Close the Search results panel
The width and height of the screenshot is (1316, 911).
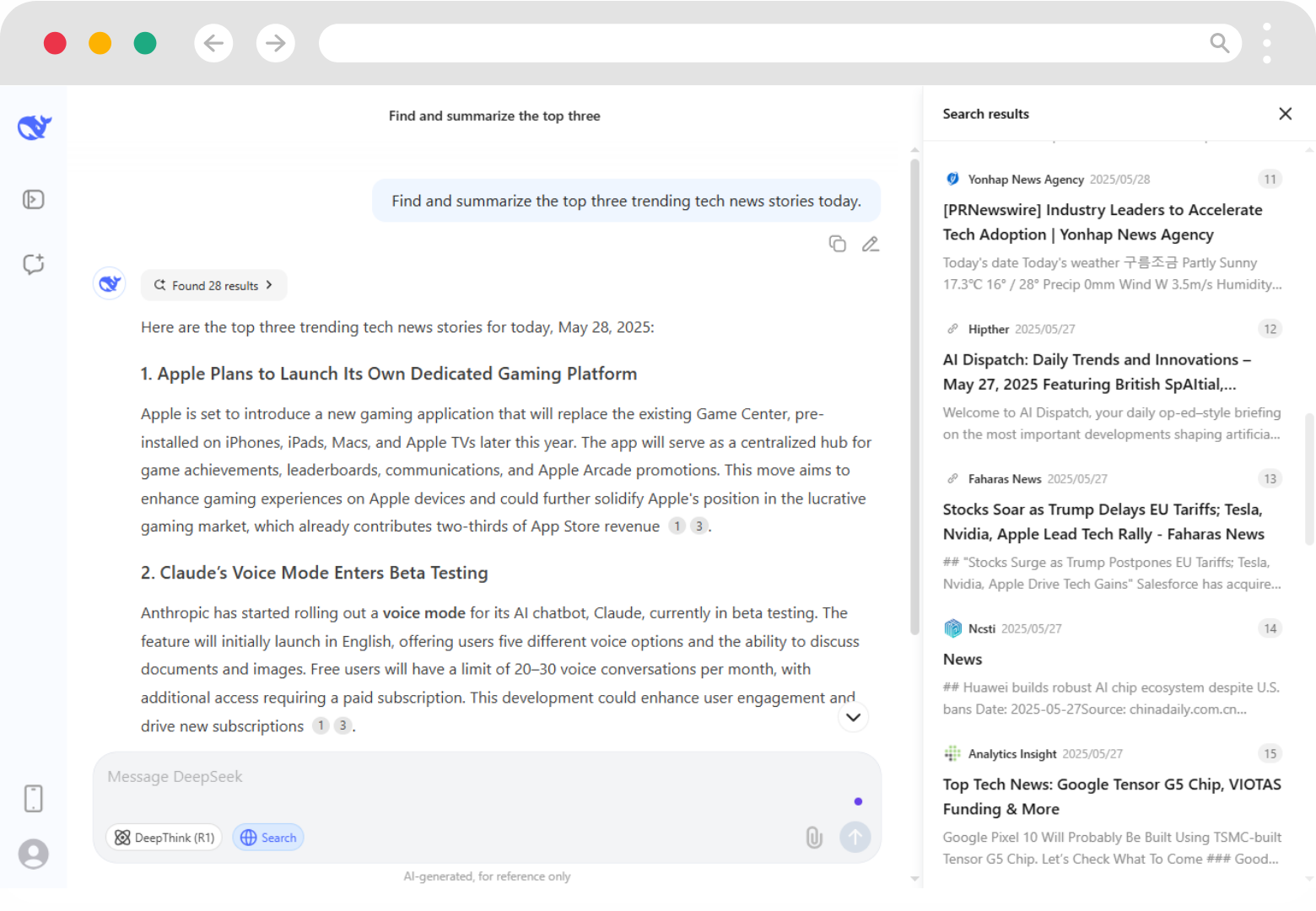click(x=1286, y=114)
